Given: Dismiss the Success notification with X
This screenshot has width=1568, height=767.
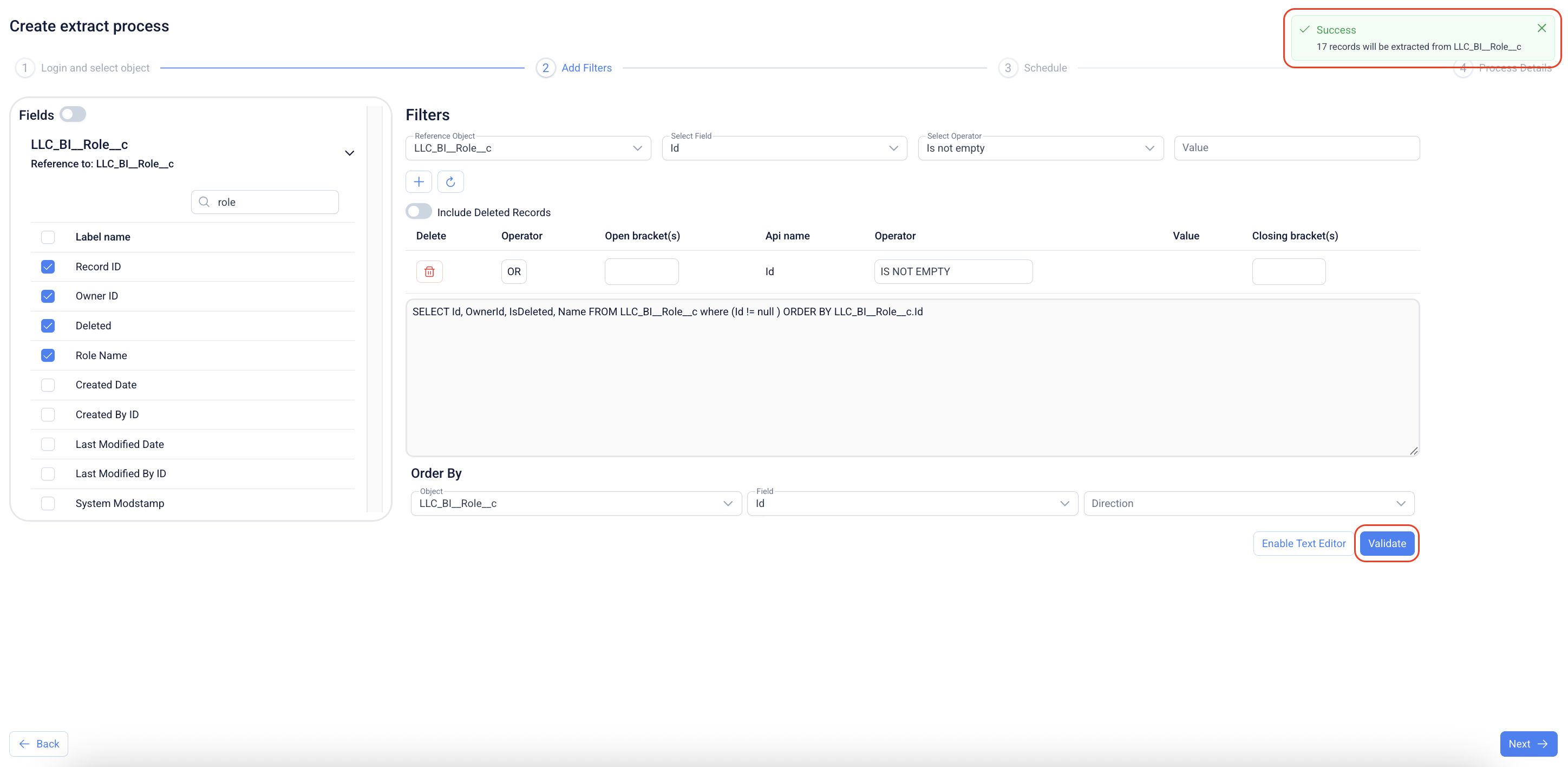Looking at the screenshot, I should tap(1542, 28).
